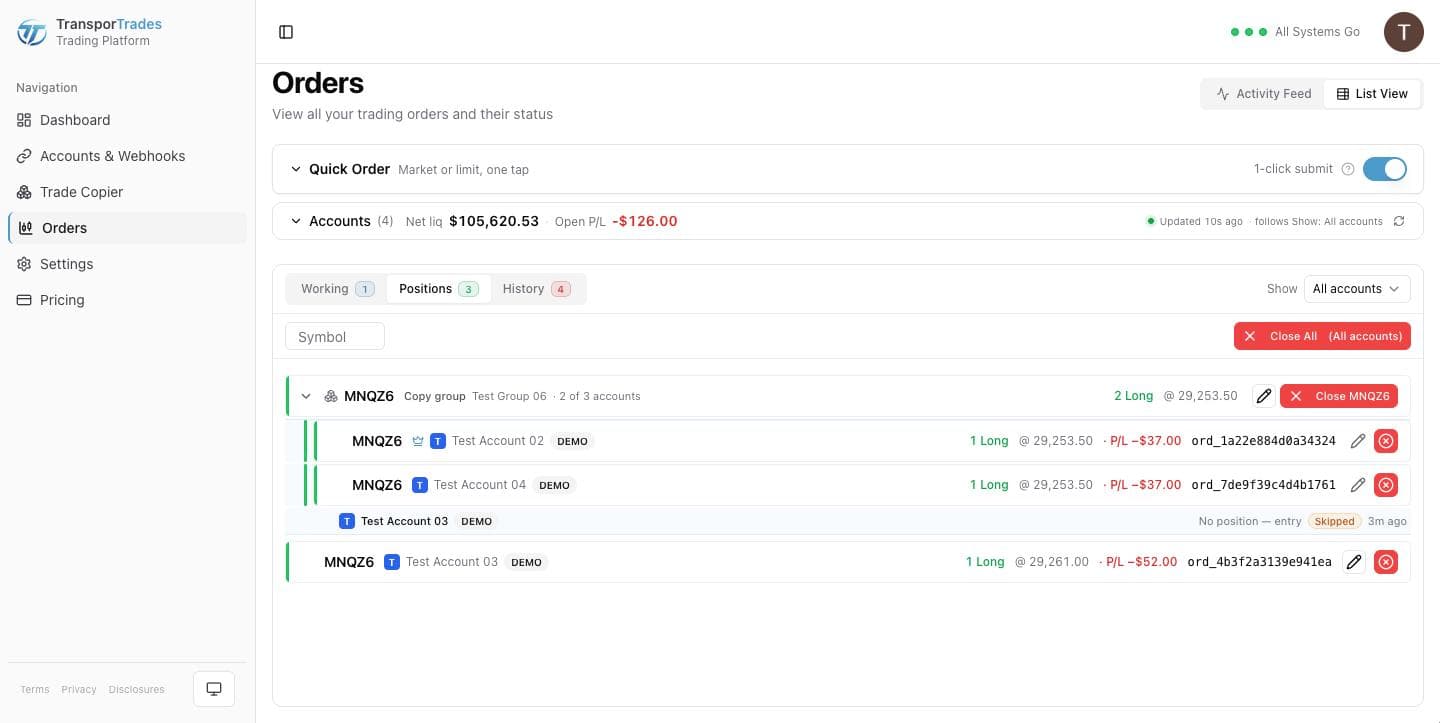1440x723 pixels.
Task: Open the Disclosures link
Action: coord(137,689)
